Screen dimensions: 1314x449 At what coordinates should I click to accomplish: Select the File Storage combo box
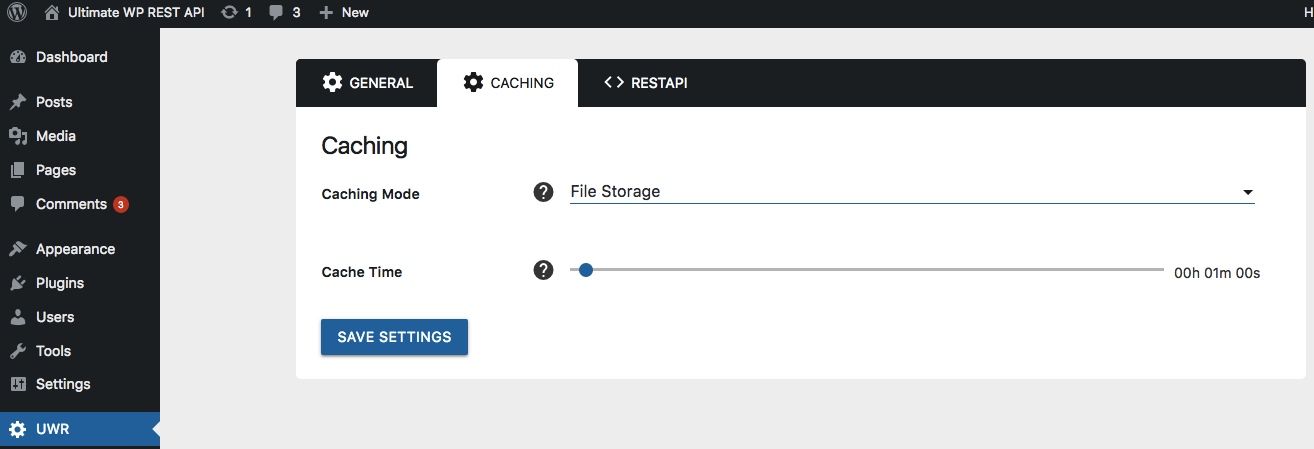pos(912,192)
